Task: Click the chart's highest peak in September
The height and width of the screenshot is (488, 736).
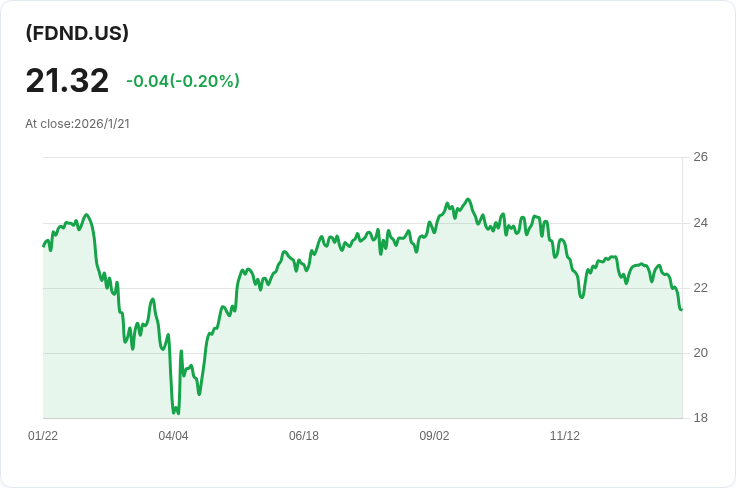Action: coord(468,200)
